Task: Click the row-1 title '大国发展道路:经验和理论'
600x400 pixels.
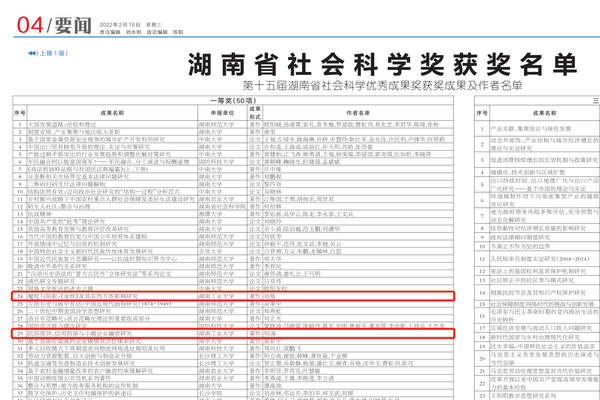Action: pos(62,124)
